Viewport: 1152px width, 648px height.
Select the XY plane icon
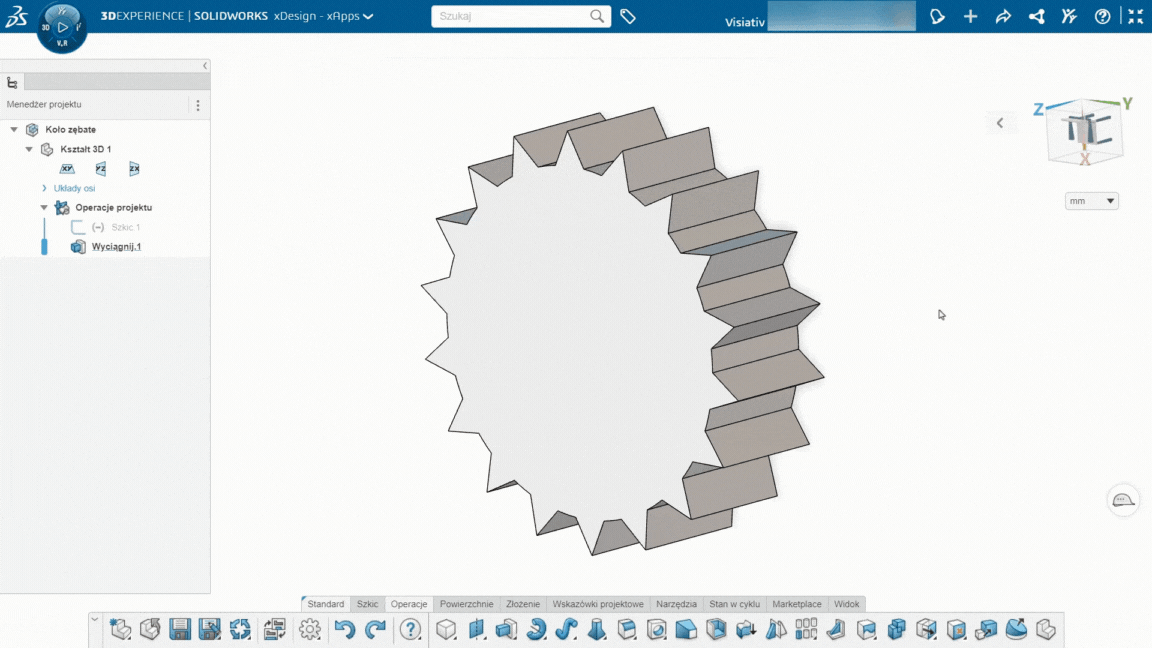(x=67, y=168)
